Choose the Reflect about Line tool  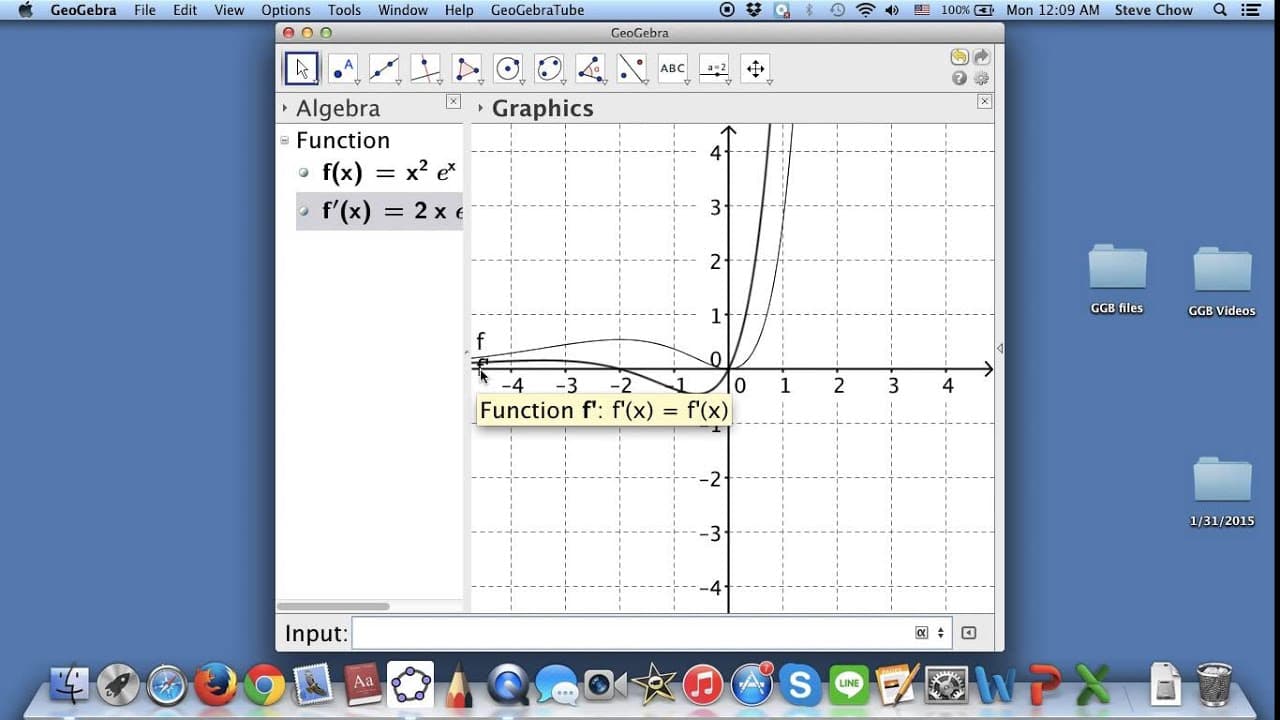point(632,68)
